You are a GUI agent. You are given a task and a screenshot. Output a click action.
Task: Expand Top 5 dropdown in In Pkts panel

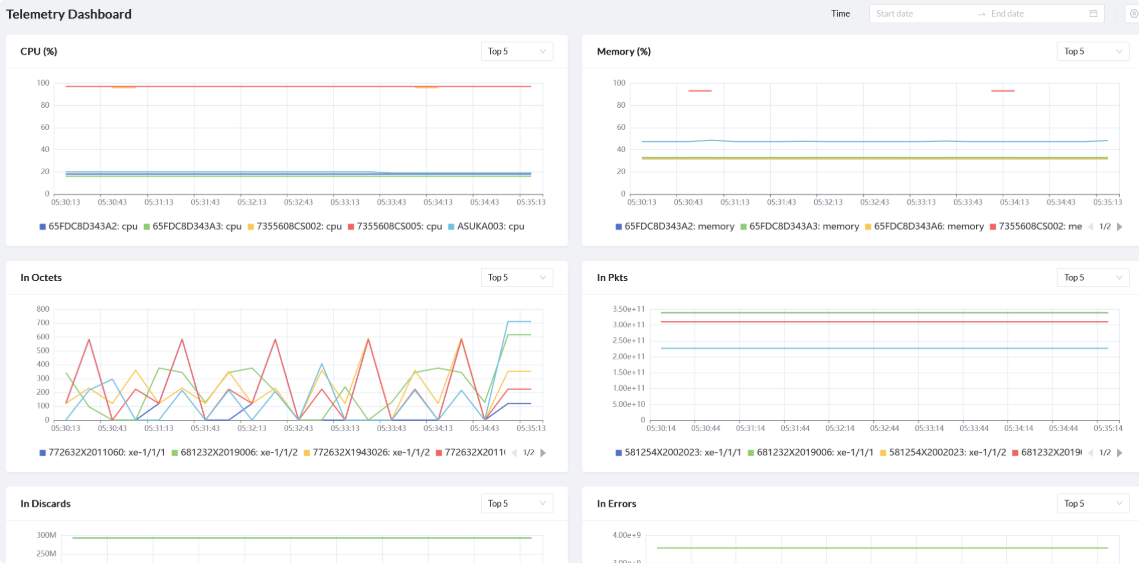[1092, 277]
